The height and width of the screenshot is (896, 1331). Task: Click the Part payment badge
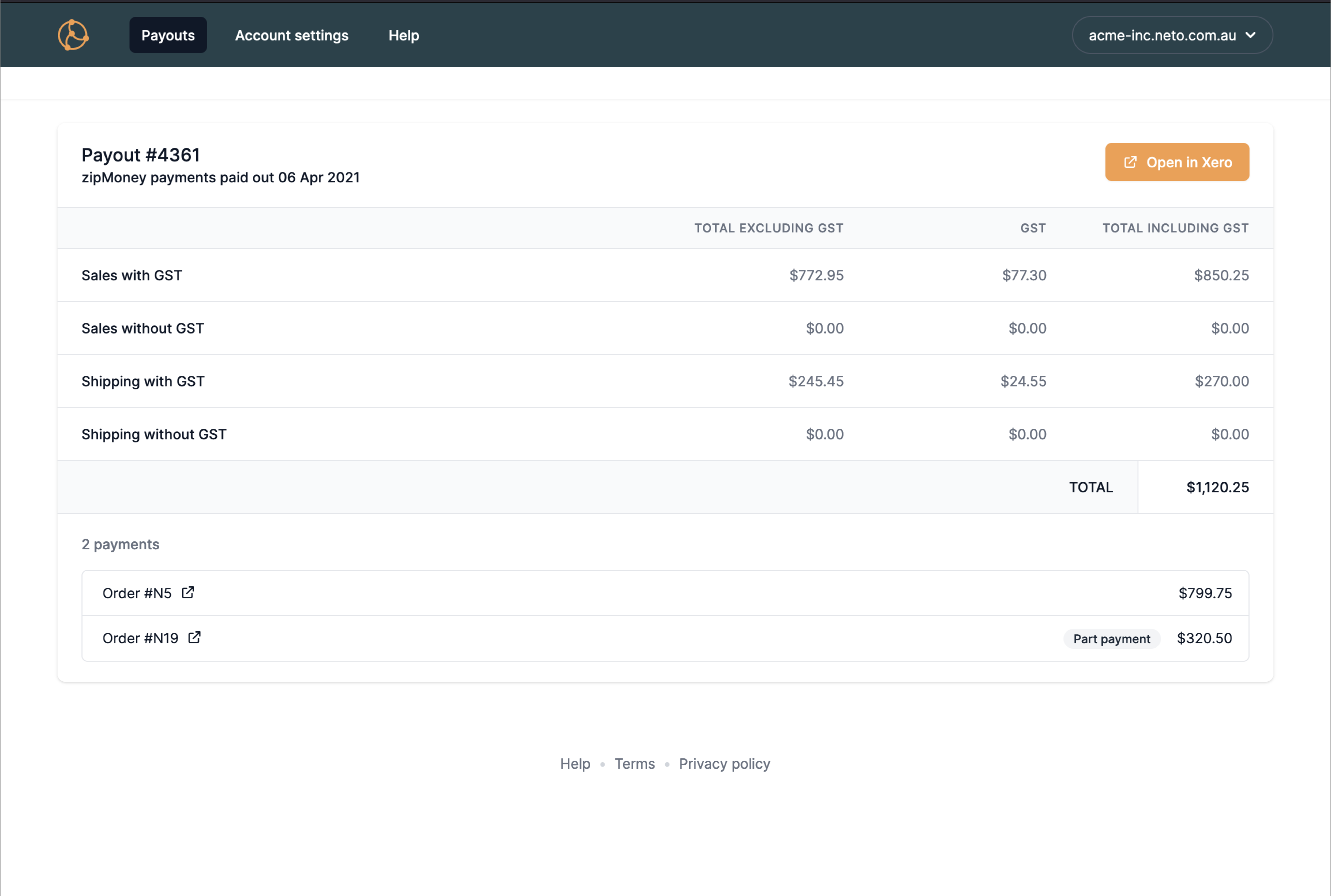(x=1112, y=638)
